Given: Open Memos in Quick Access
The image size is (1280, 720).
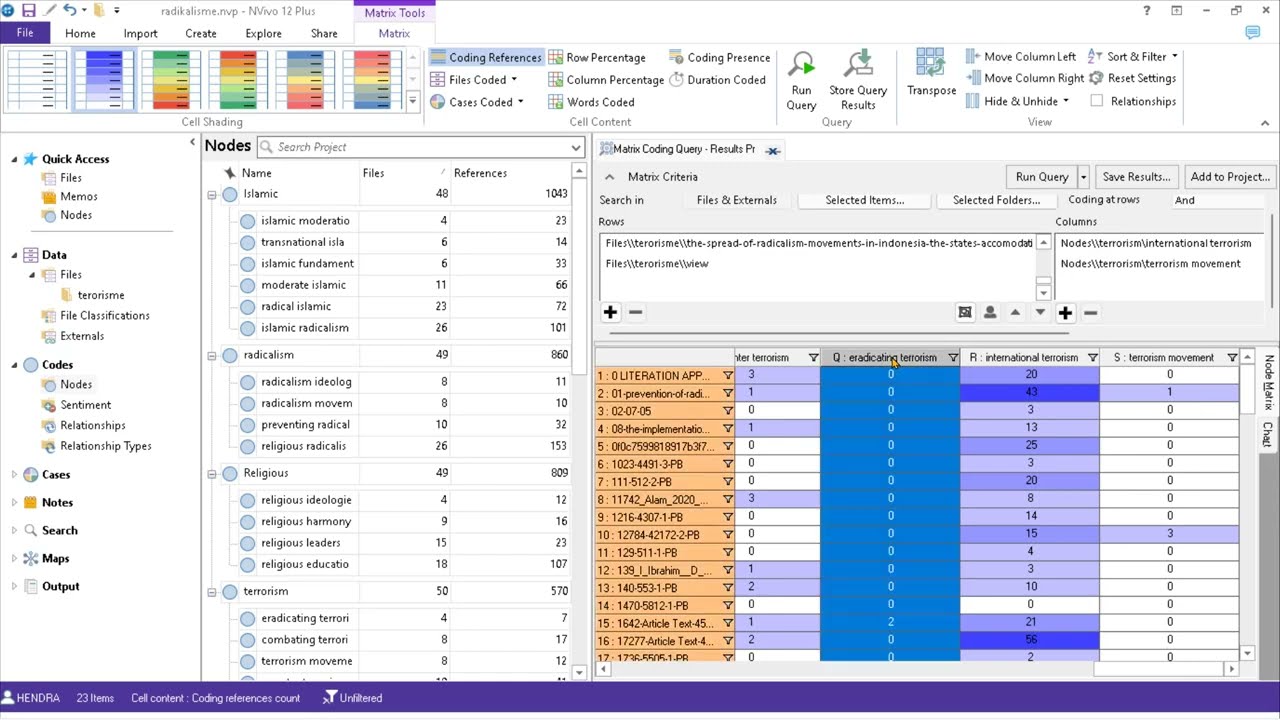Looking at the screenshot, I should click(x=79, y=197).
